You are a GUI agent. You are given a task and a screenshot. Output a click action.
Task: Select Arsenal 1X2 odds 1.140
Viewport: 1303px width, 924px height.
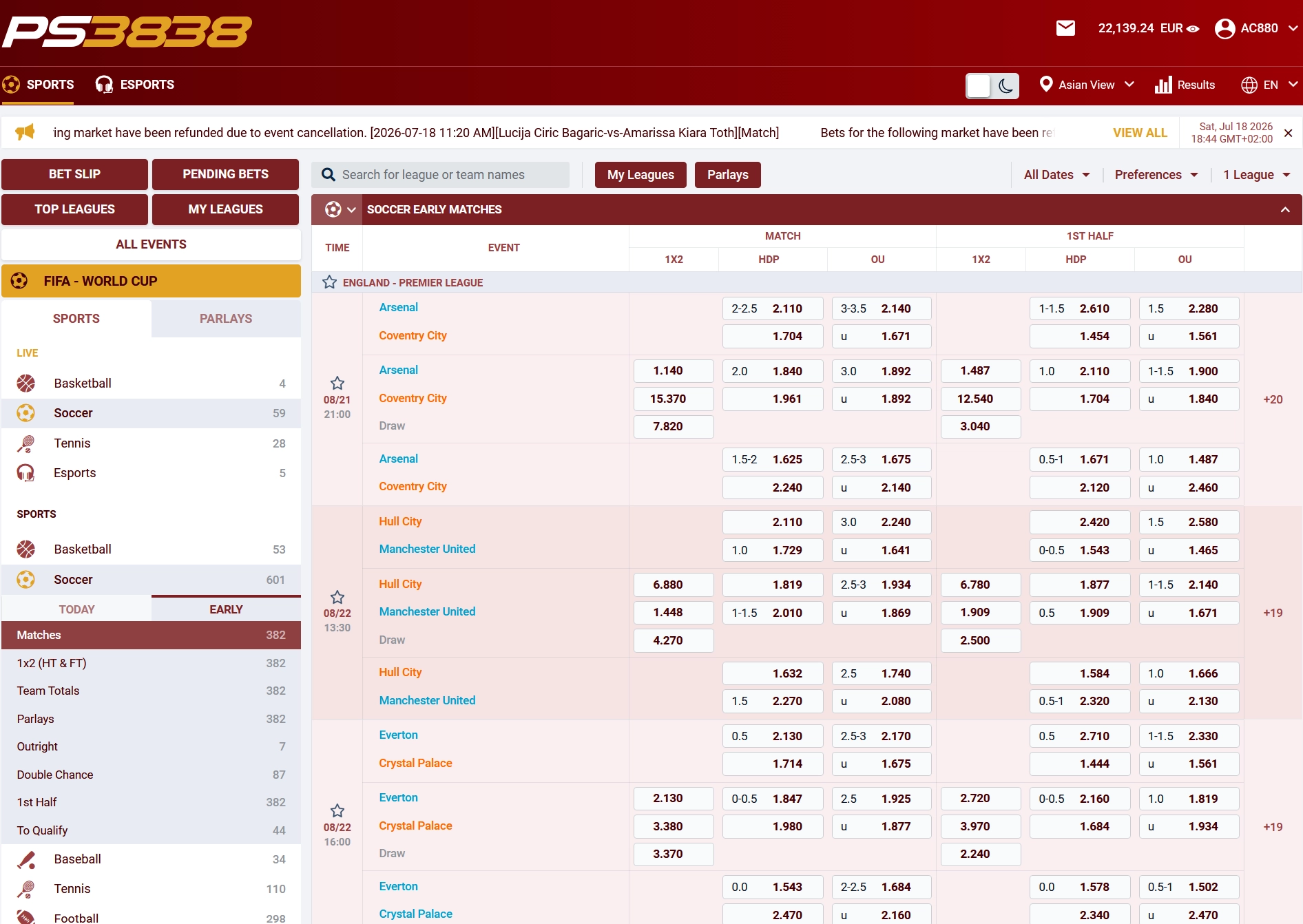[x=674, y=371]
